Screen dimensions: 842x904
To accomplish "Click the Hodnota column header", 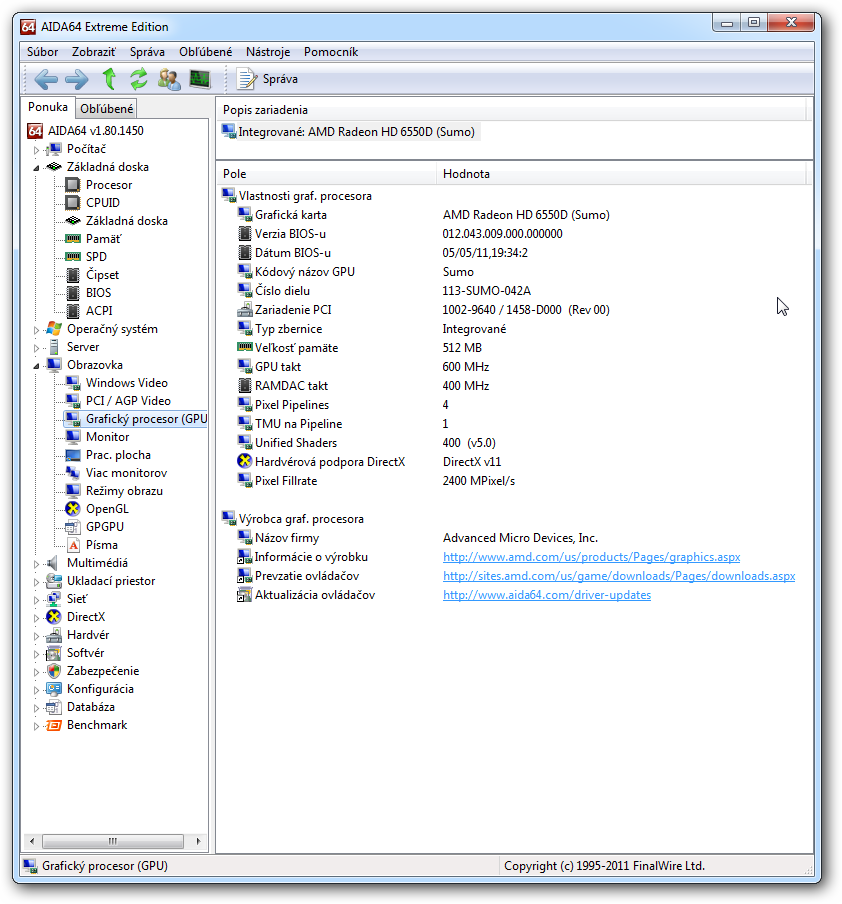I will tap(622, 174).
